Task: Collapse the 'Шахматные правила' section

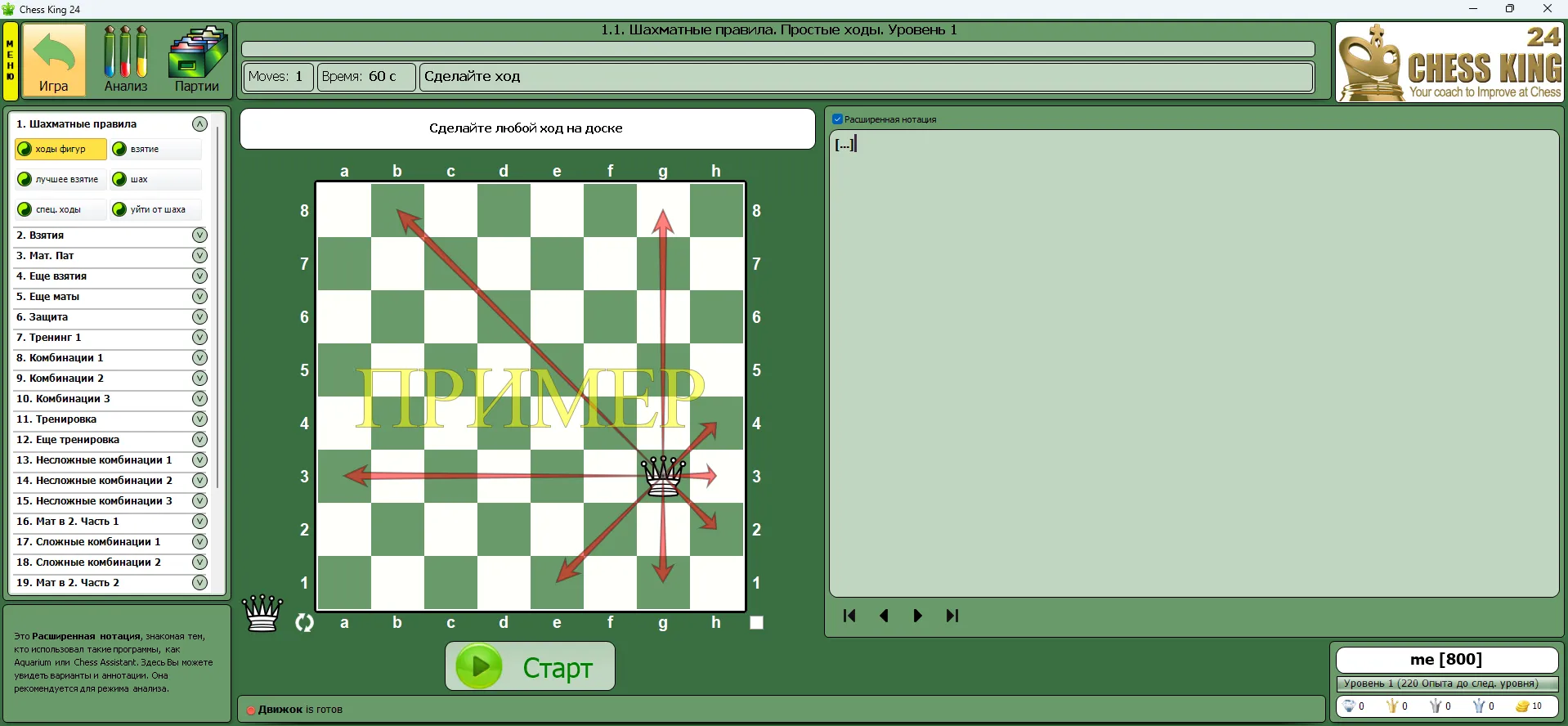Action: [x=199, y=124]
